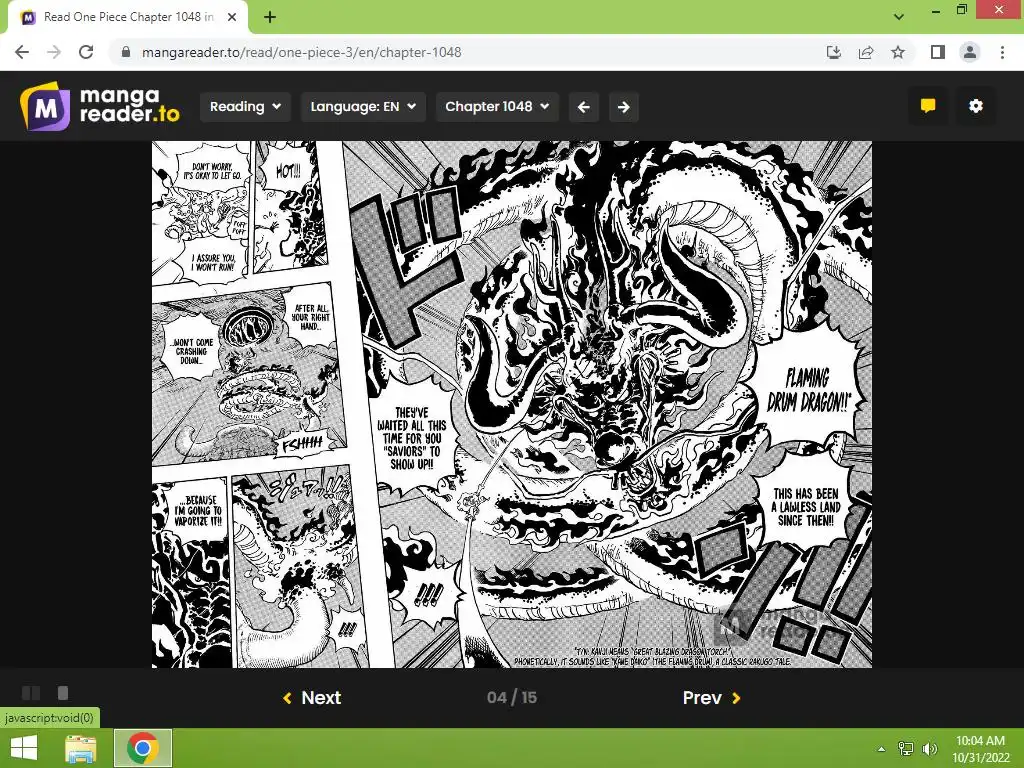1024x768 pixels.
Task: Click the address bar URL
Action: pos(302,52)
